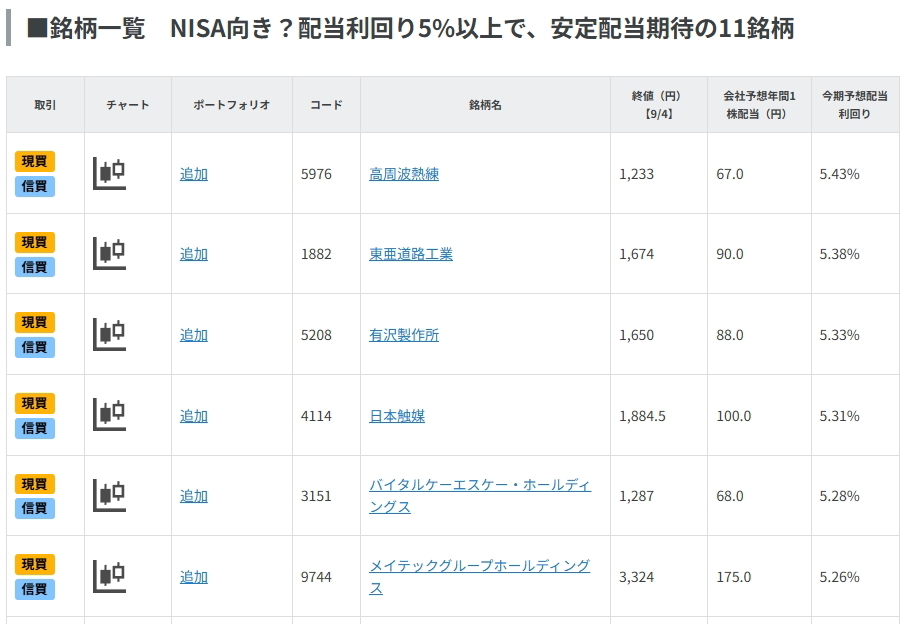
Task: Click 信買 button for code 5976
Action: [35, 186]
